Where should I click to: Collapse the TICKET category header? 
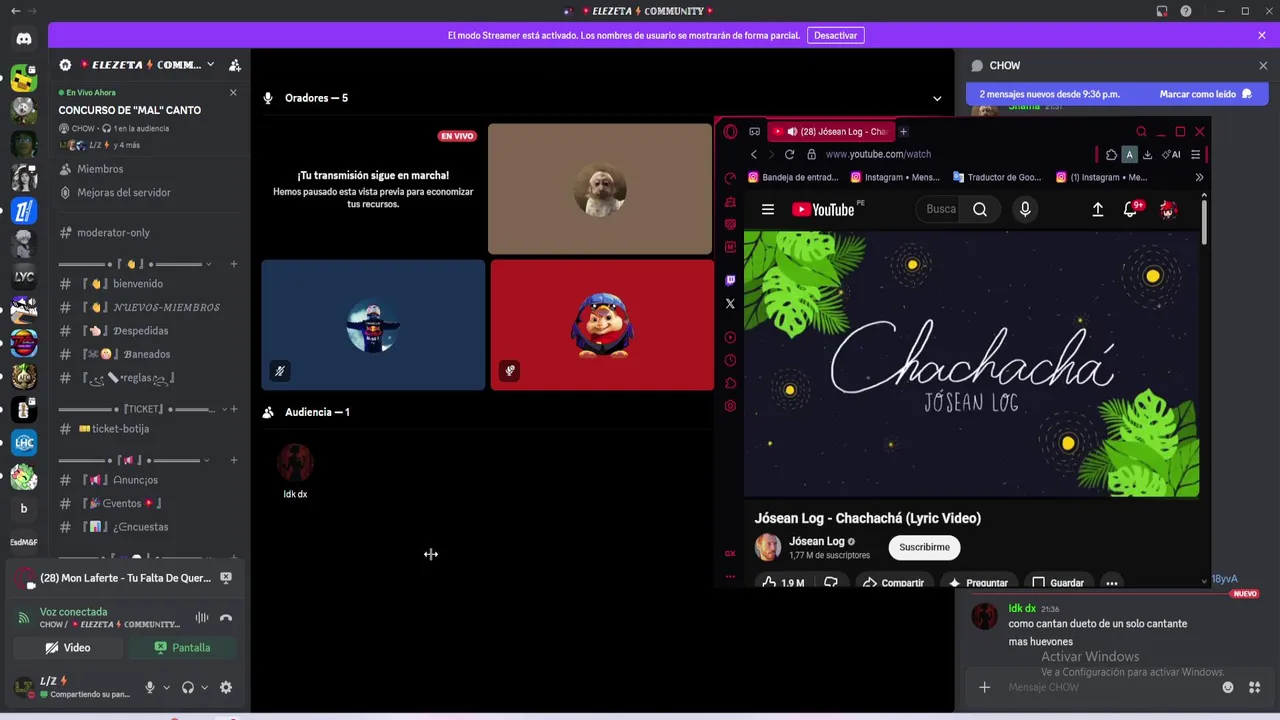point(141,409)
